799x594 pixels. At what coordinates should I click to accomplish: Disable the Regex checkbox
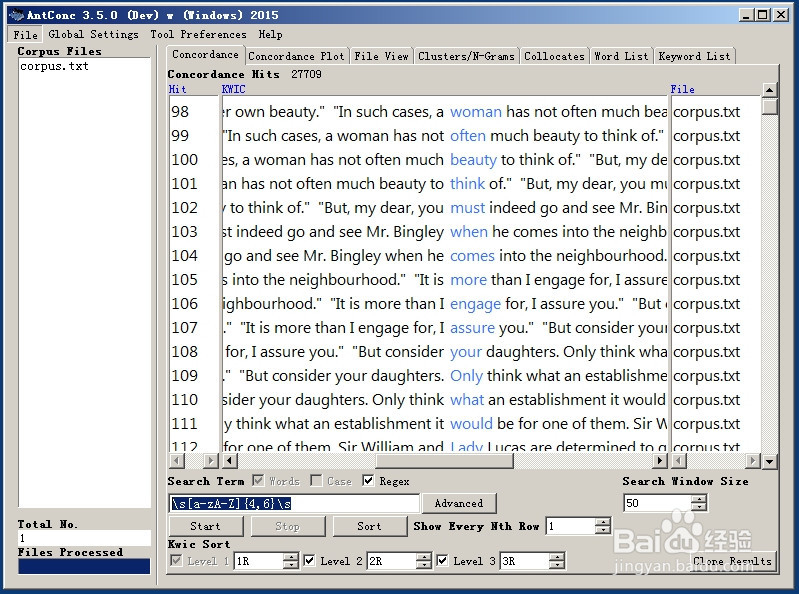[x=368, y=480]
